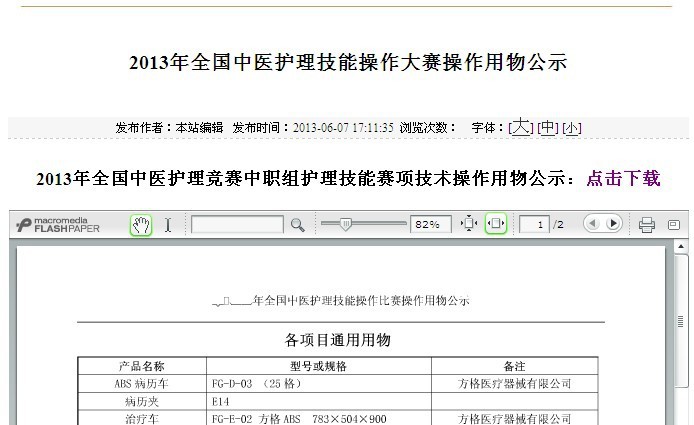The image size is (694, 425).
Task: Print the FlashPaper document
Action: (647, 225)
